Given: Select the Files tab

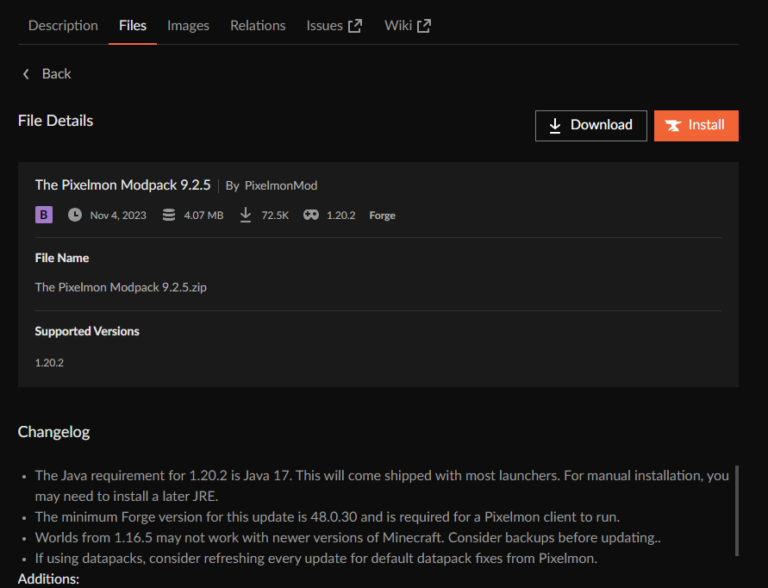Looking at the screenshot, I should pyautogui.click(x=132, y=25).
